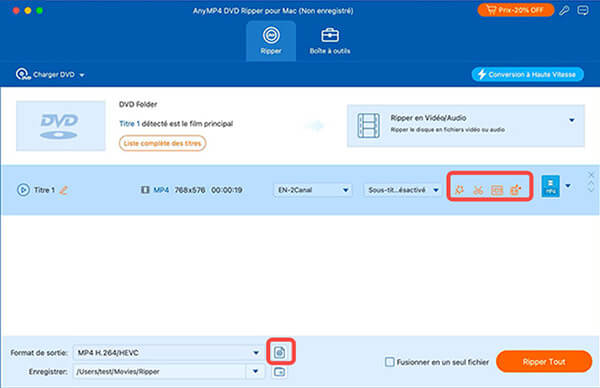Click the Ripper Tout button

point(544,362)
